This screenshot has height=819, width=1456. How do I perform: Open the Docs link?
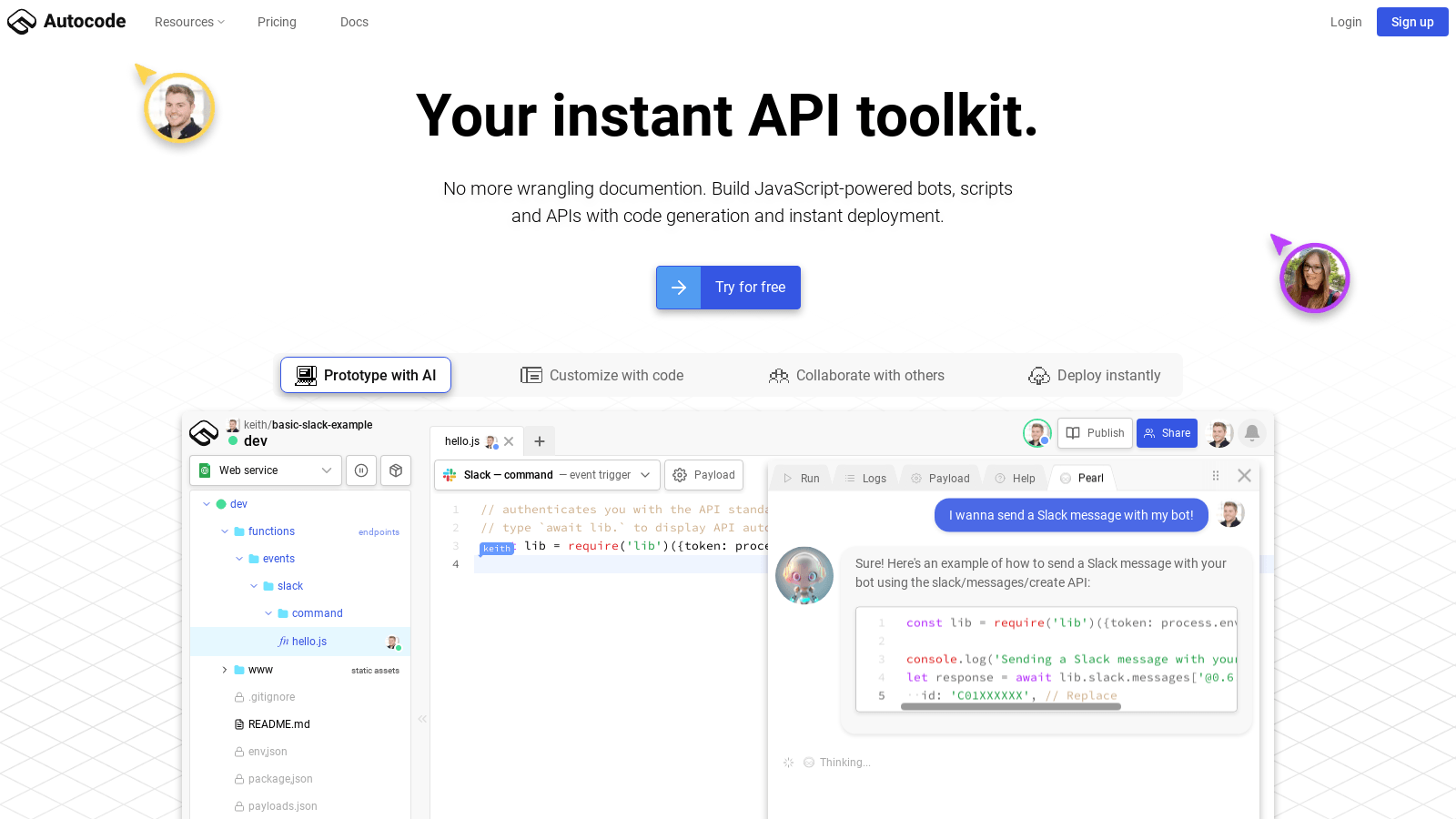354,22
